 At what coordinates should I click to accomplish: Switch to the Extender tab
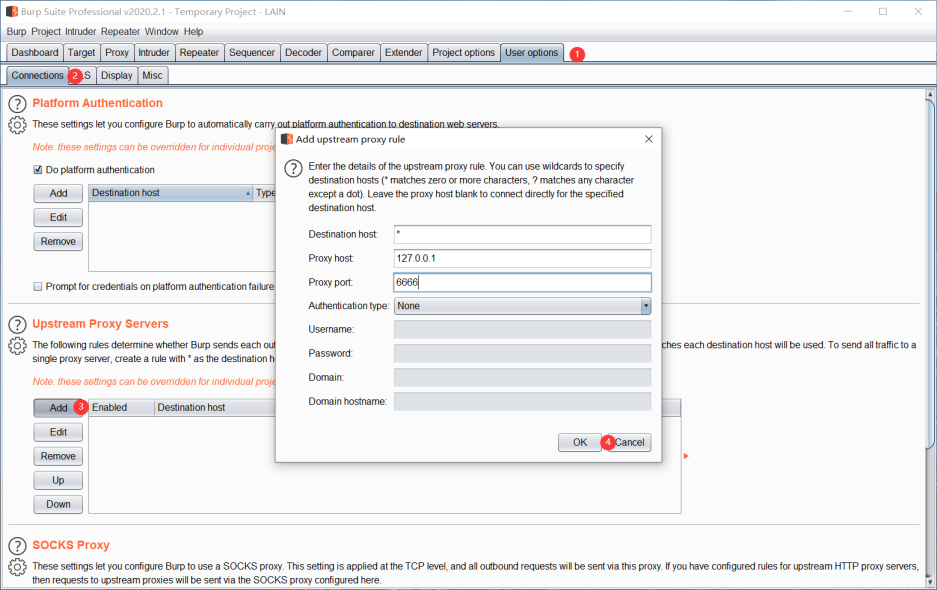pyautogui.click(x=403, y=53)
